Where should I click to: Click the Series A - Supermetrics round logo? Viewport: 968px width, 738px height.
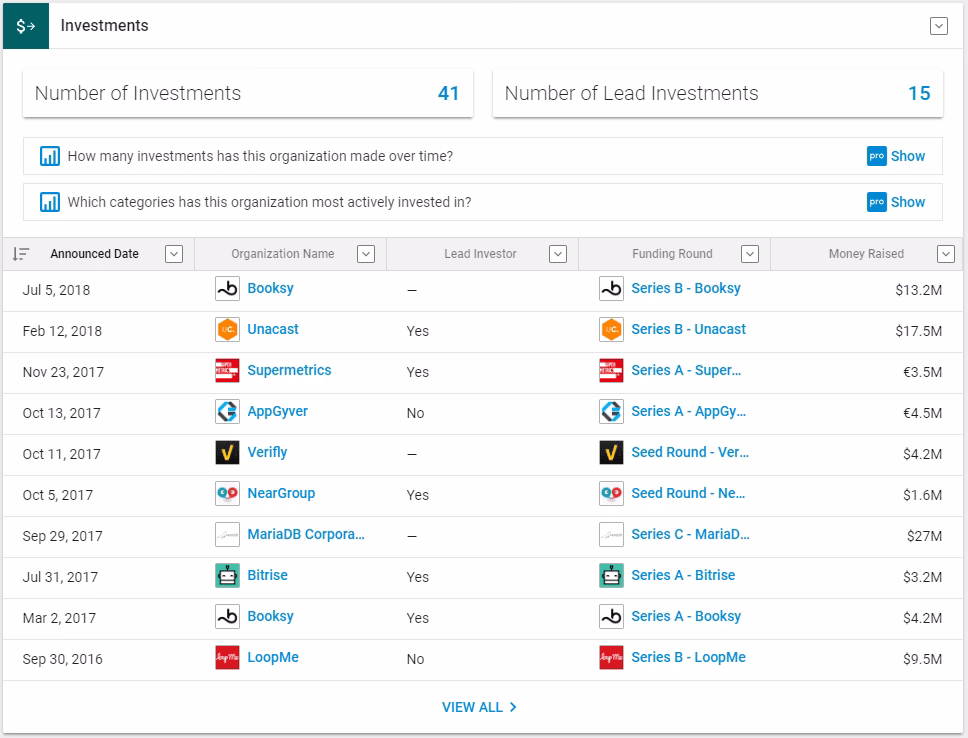coord(611,371)
